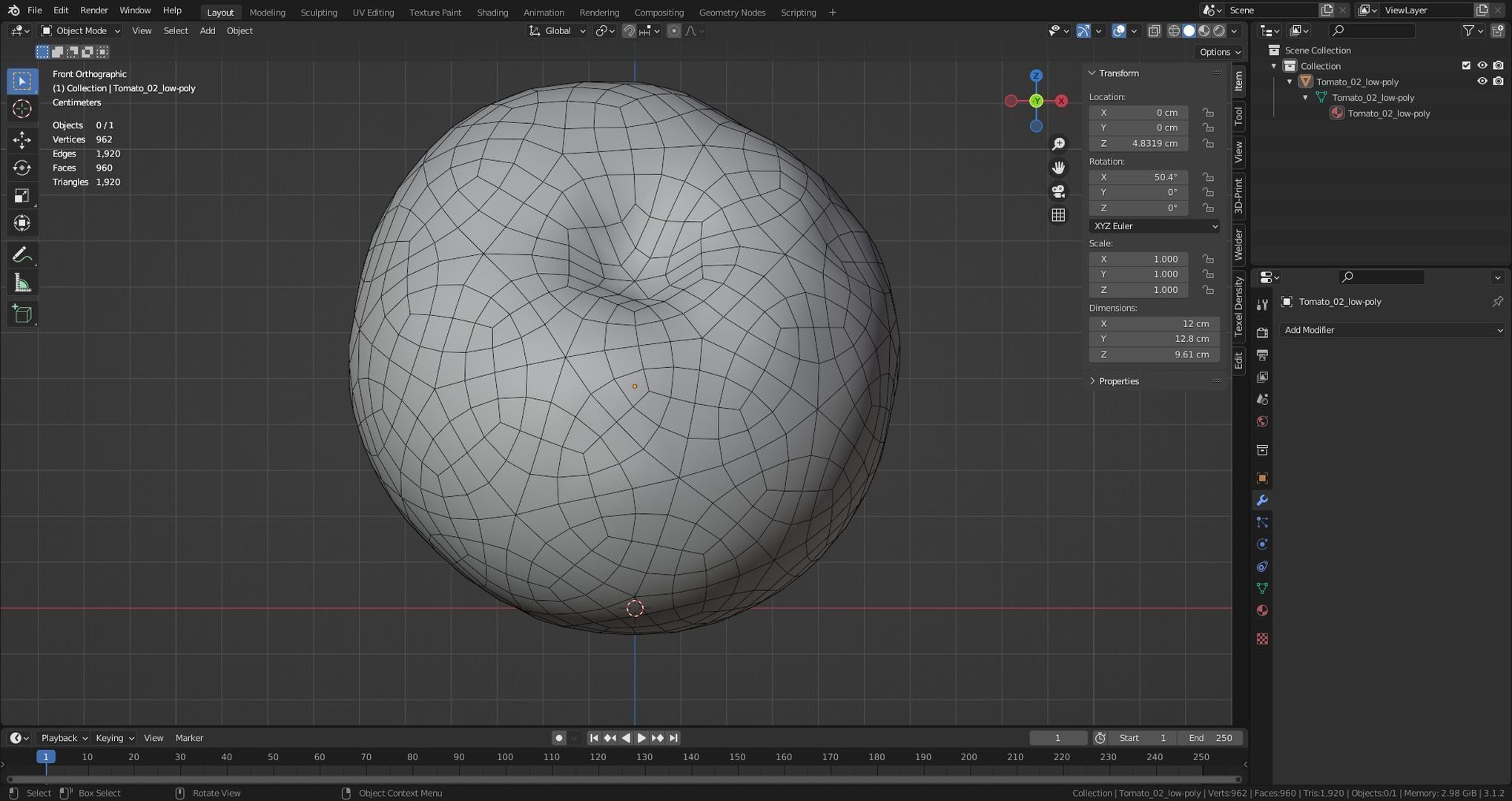The height and width of the screenshot is (801, 1512).
Task: Activate the Move tool
Action: pyautogui.click(x=22, y=140)
